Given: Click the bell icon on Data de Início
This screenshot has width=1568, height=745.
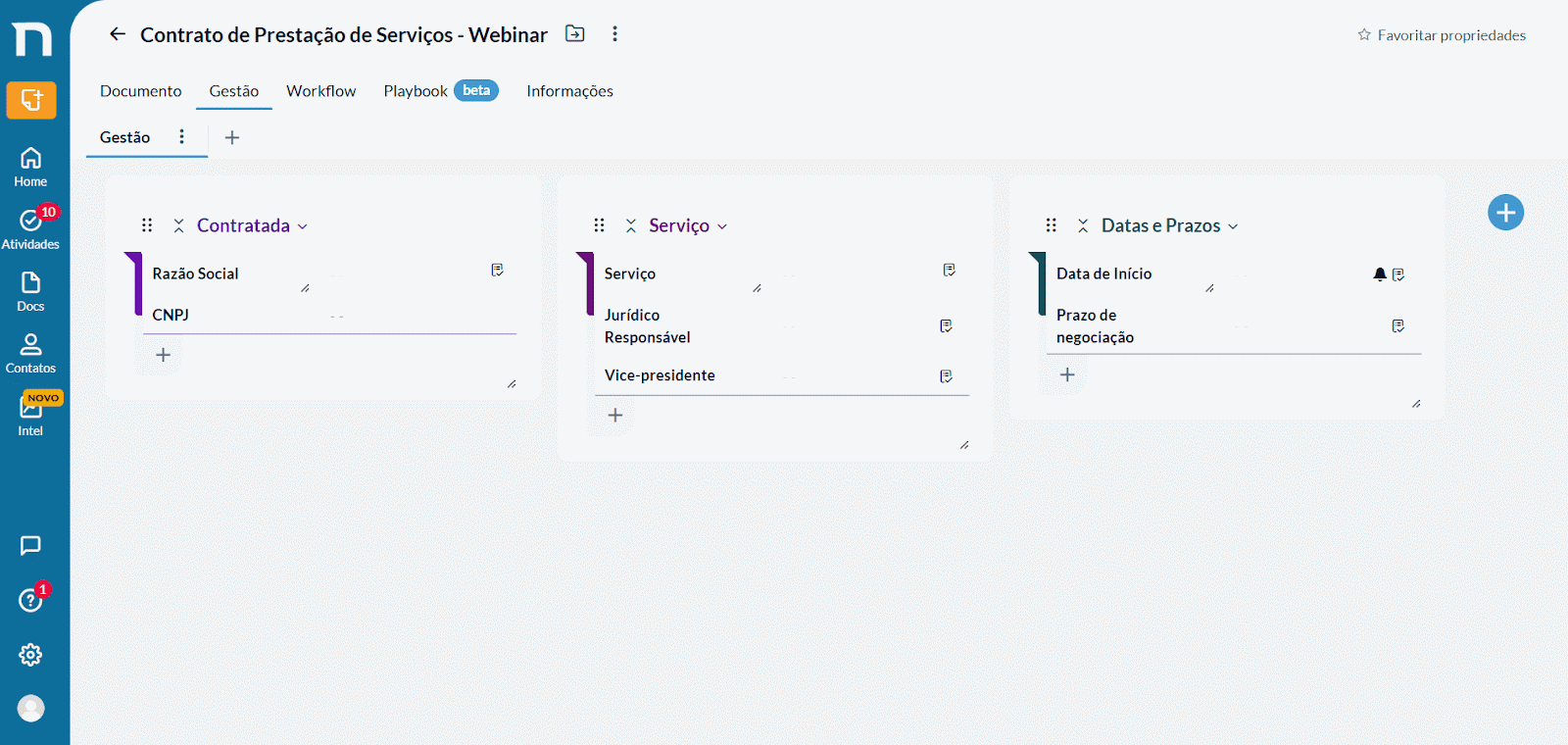Looking at the screenshot, I should 1380,274.
